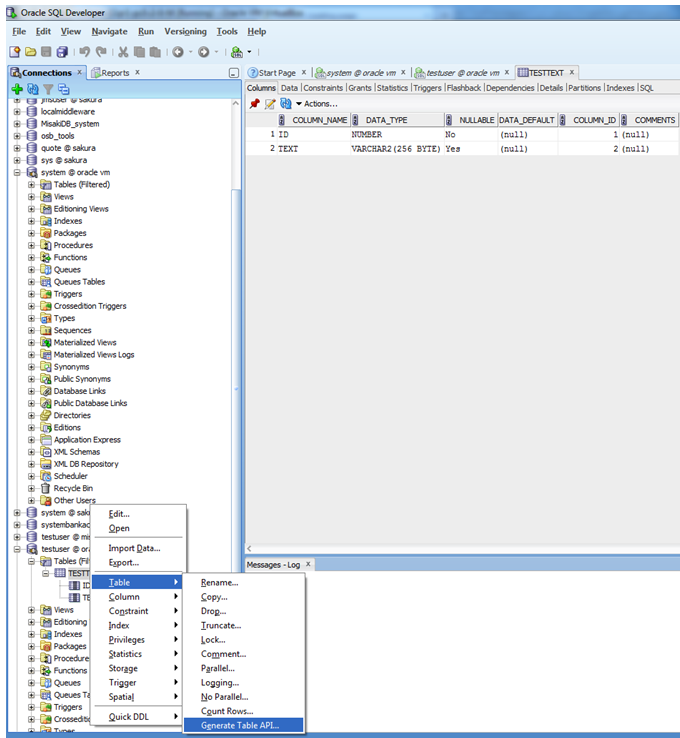The image size is (680, 738).
Task: Open the Column submenu in context menu
Action: (137, 597)
